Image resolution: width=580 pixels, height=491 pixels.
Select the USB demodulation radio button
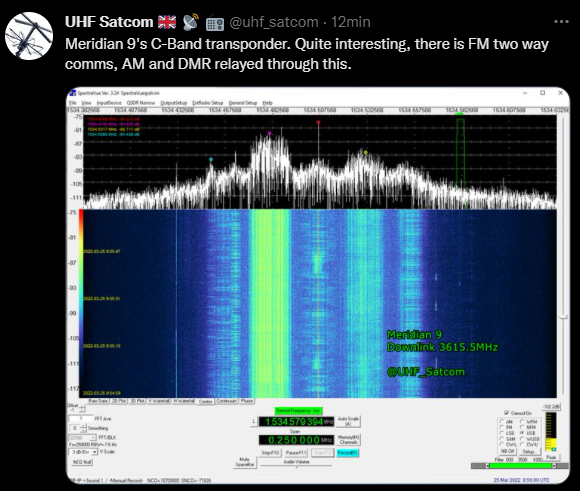point(522,433)
